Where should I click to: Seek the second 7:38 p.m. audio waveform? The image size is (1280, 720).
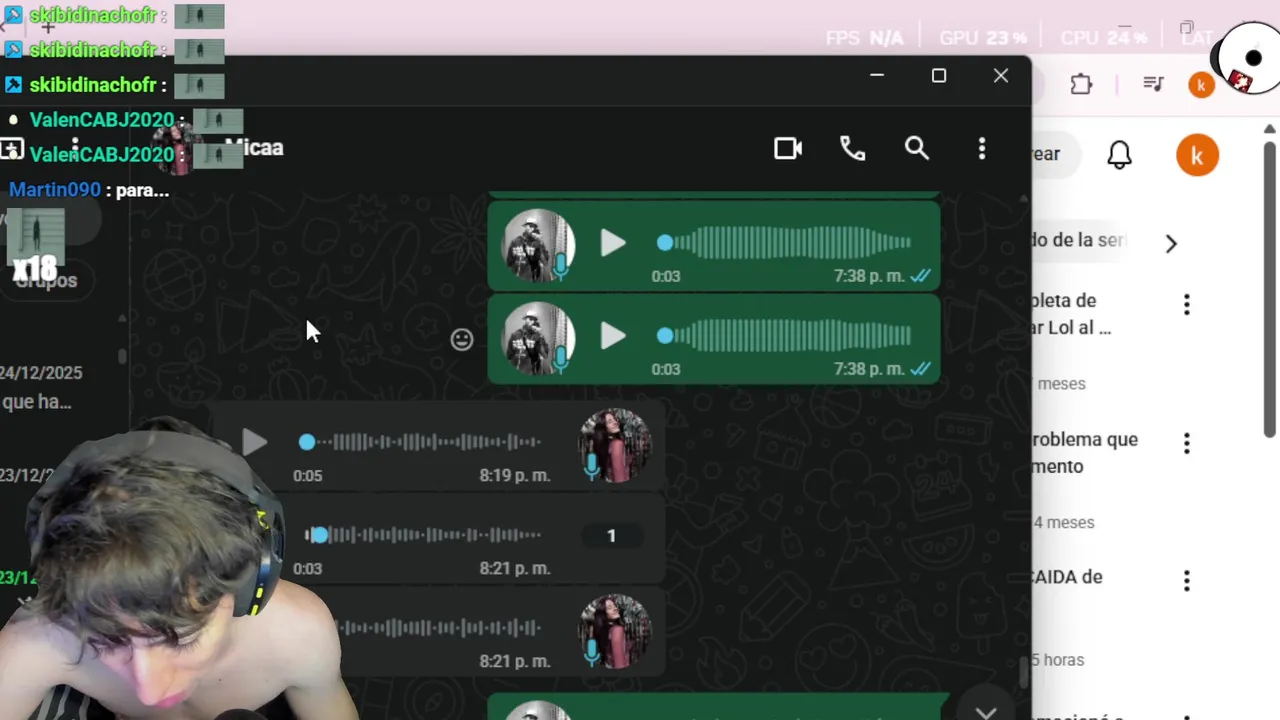coord(785,336)
